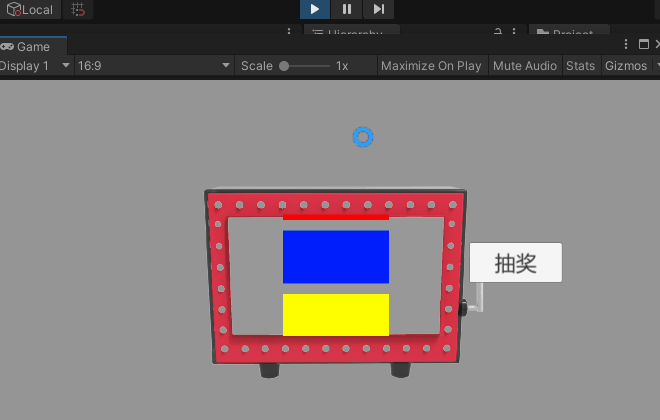Click the slot machine lever handle
The height and width of the screenshot is (420, 660).
(474, 300)
